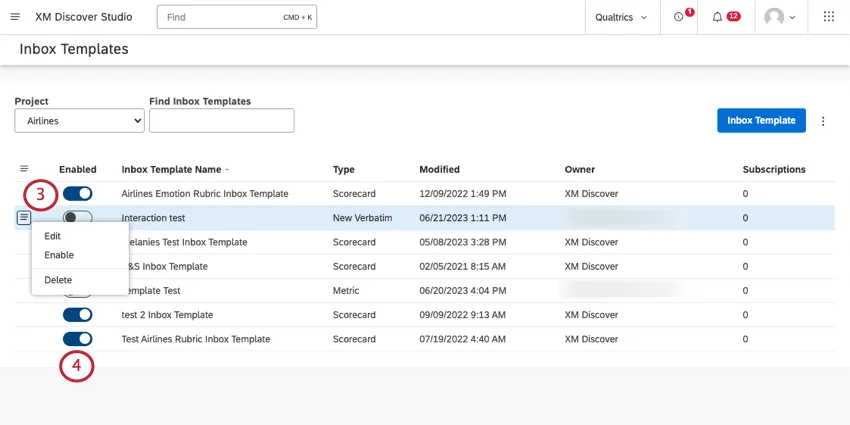850x425 pixels.
Task: Click the clock alerts icon
Action: click(x=680, y=17)
